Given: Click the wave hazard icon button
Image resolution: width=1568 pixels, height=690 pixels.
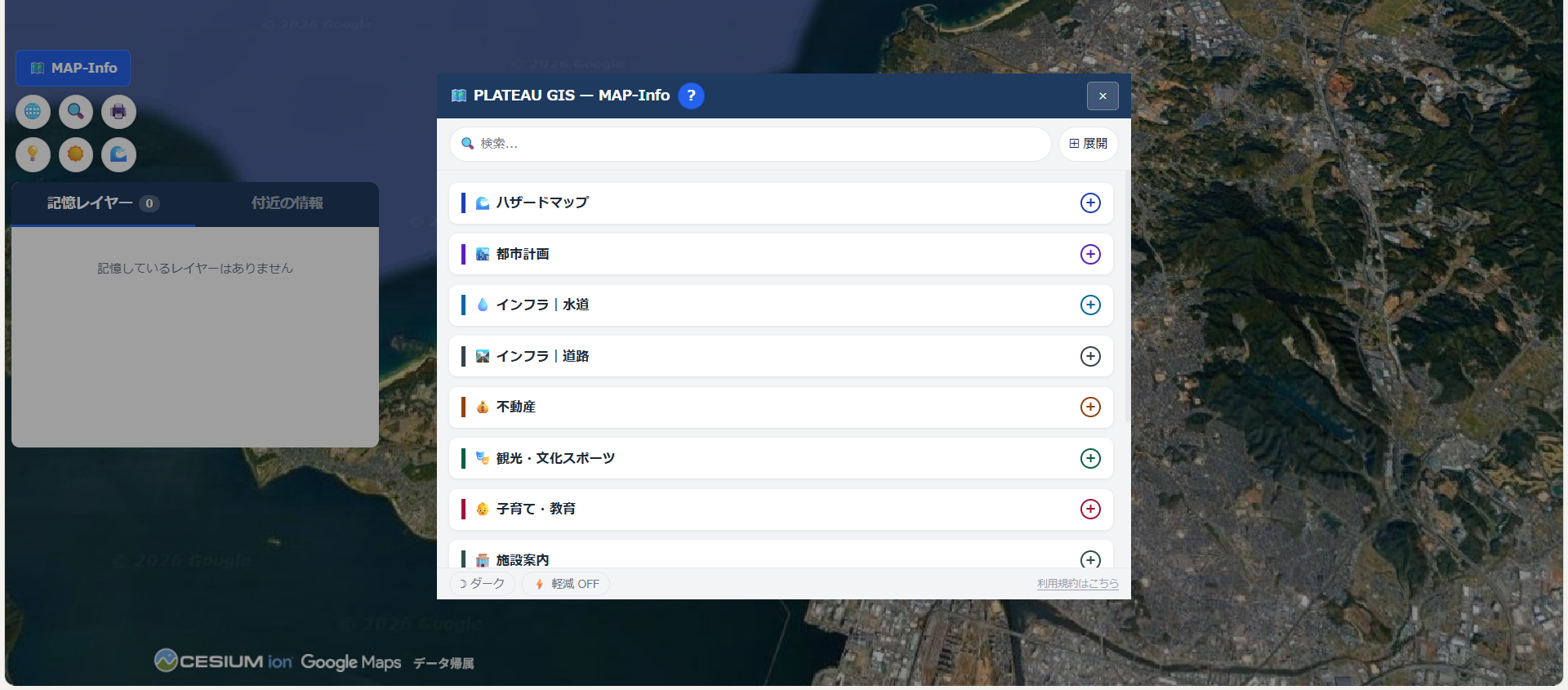Looking at the screenshot, I should [118, 154].
